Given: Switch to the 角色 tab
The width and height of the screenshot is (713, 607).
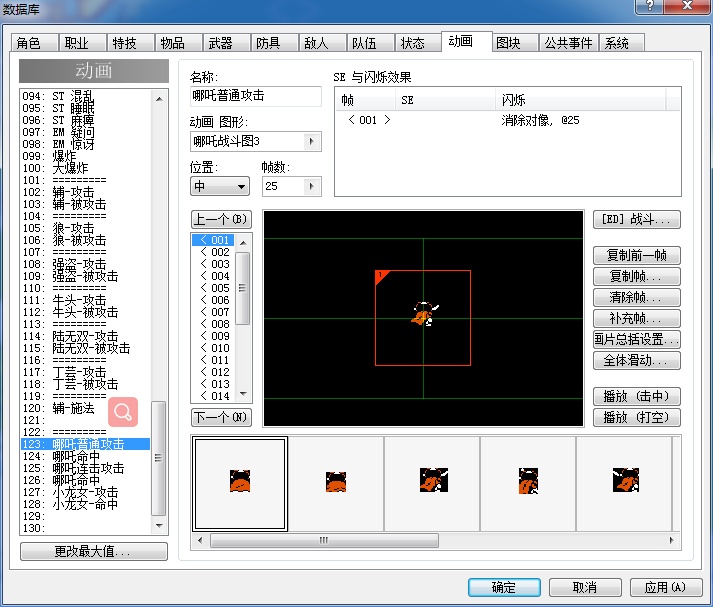Looking at the screenshot, I should coord(35,43).
